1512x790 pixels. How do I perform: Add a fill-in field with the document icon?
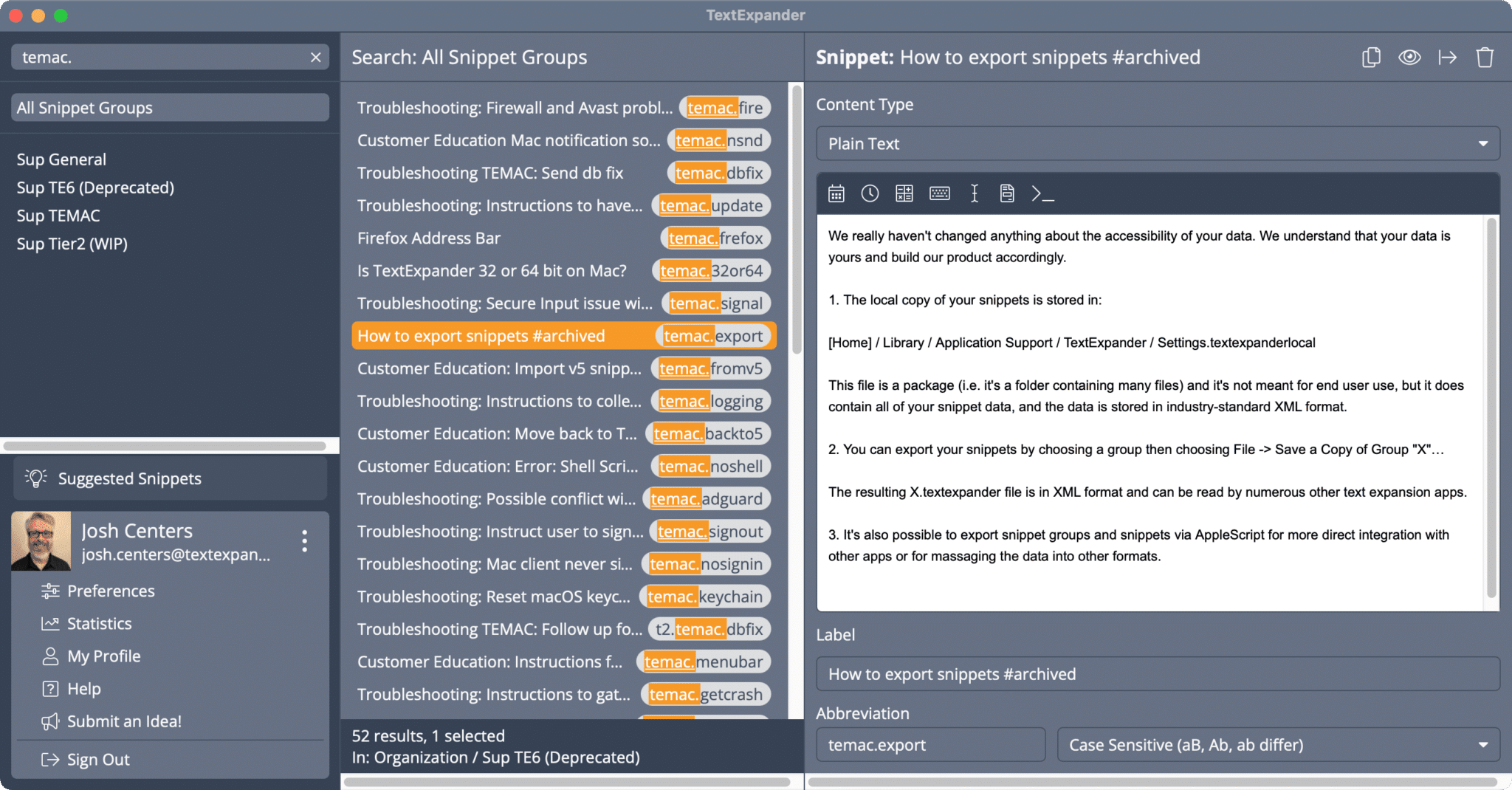coord(1006,193)
